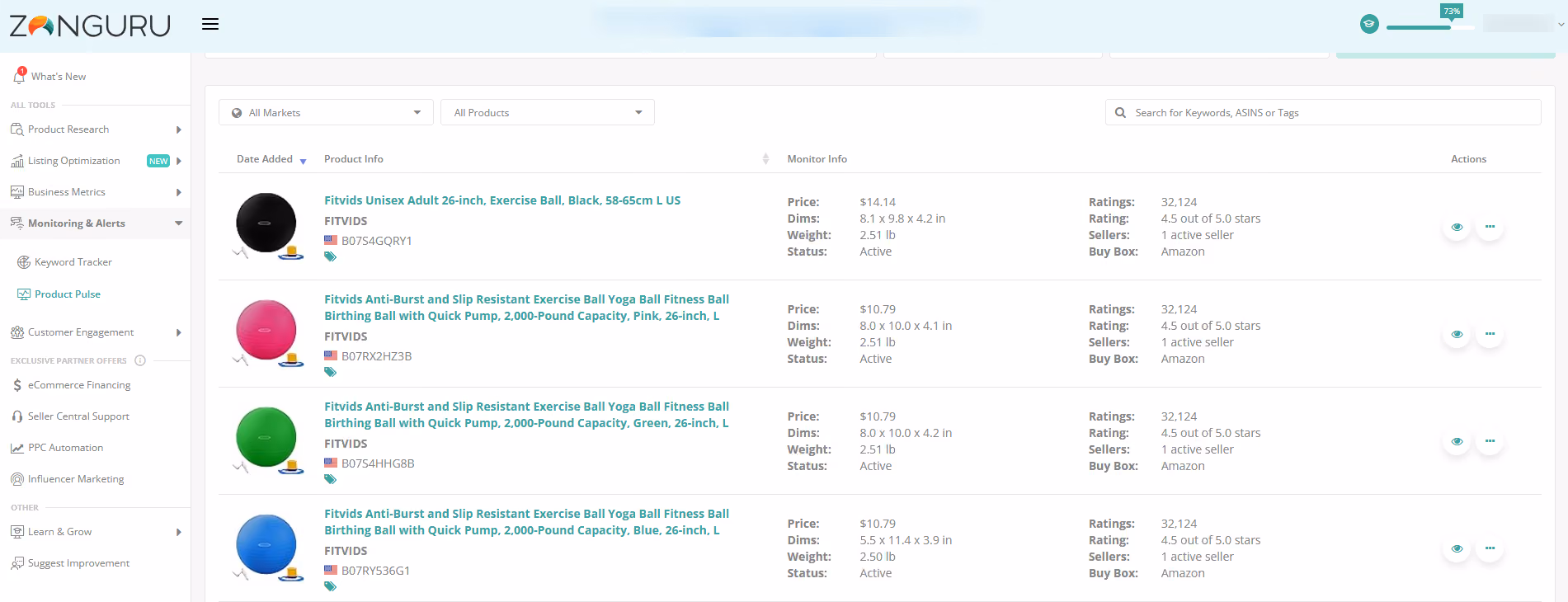This screenshot has width=1568, height=602.
Task: Open the hamburger menu icon
Action: (x=210, y=24)
